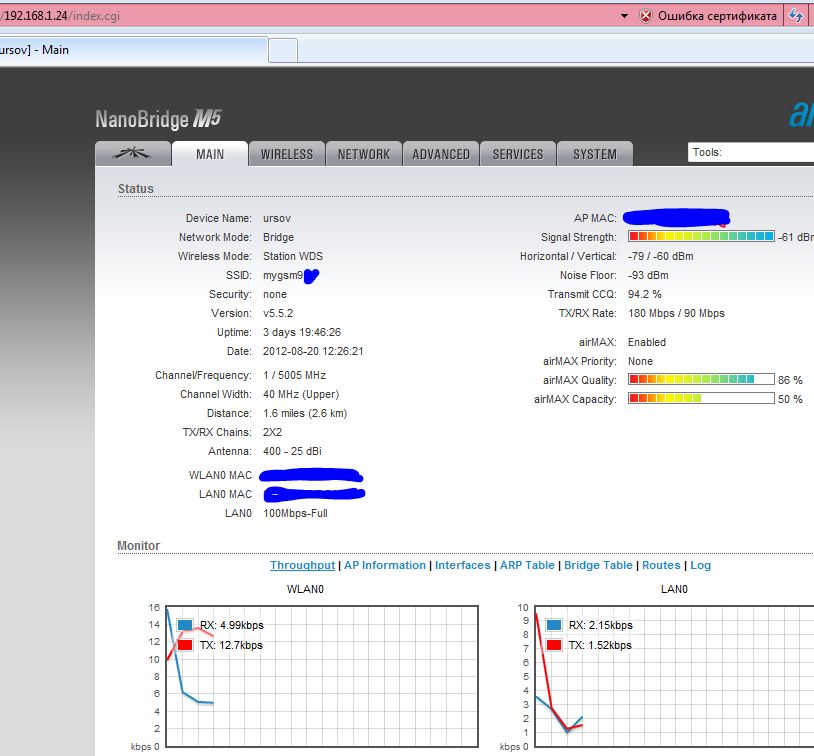Show the ARP Table link

tap(527, 565)
